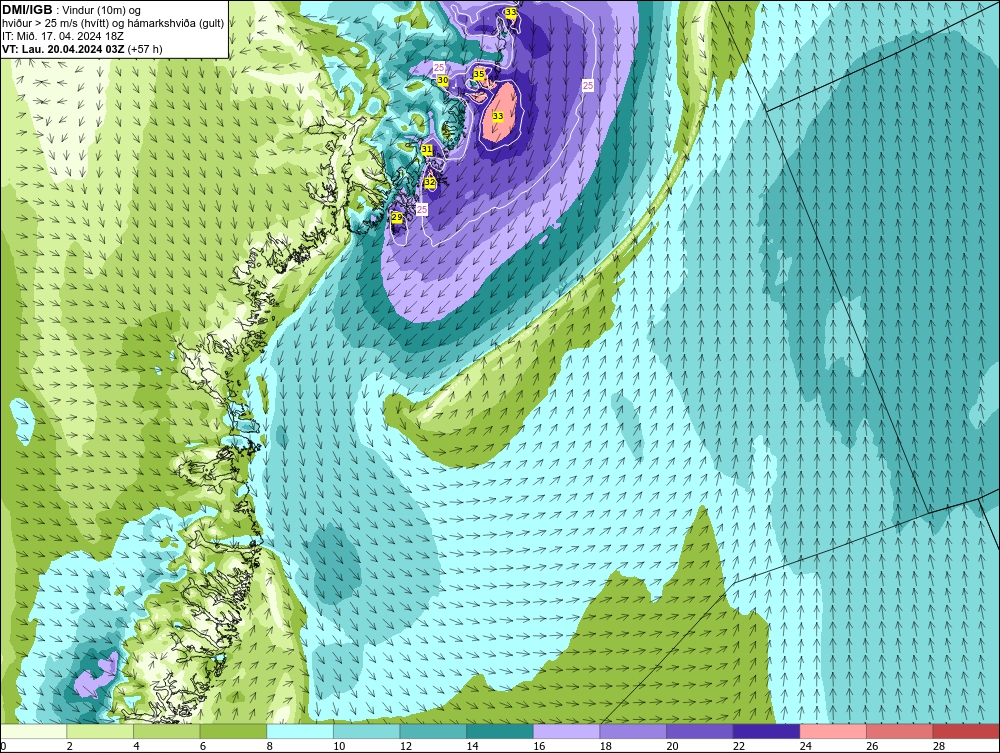Click the yellow 30 gust label

(443, 80)
